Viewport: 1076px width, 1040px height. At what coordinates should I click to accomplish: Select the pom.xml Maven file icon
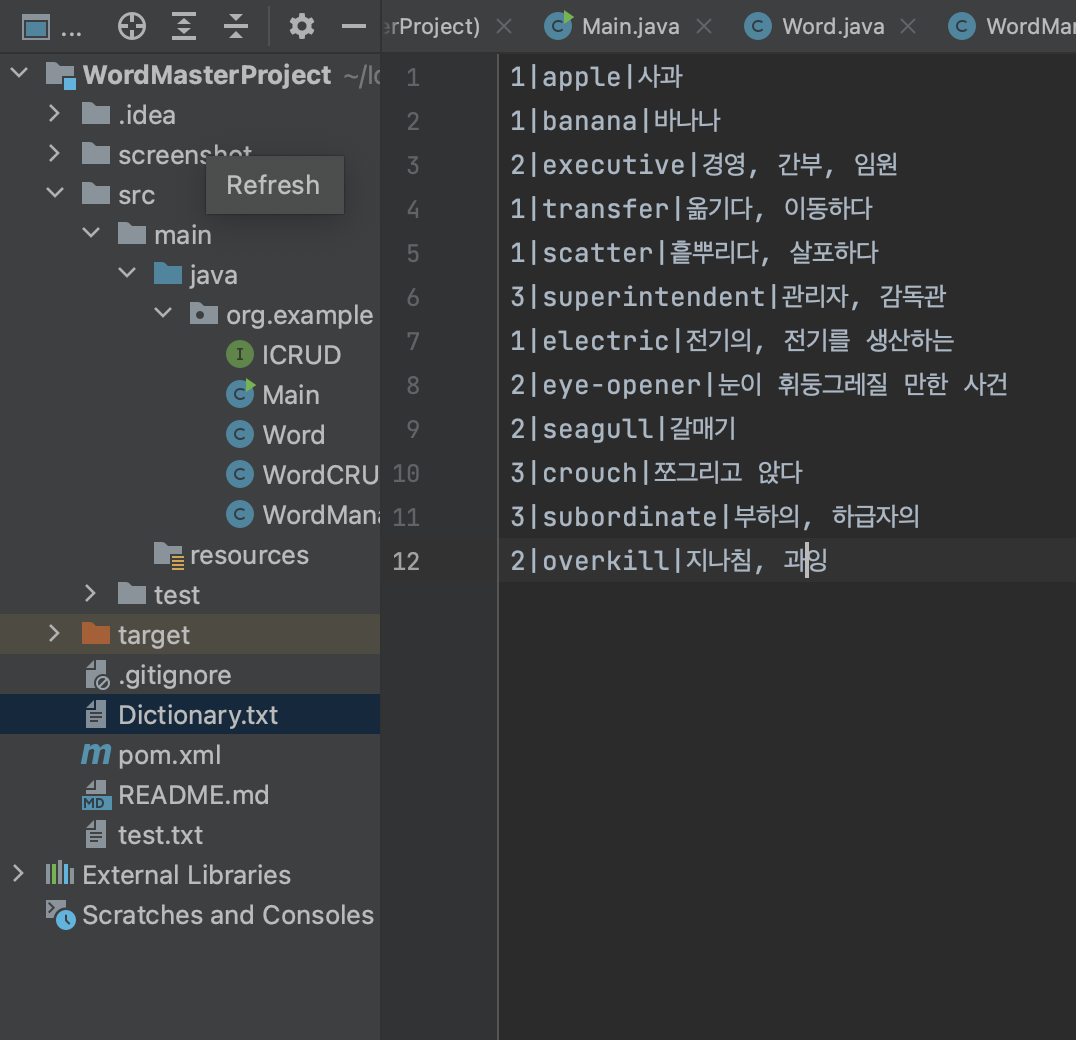(95, 754)
